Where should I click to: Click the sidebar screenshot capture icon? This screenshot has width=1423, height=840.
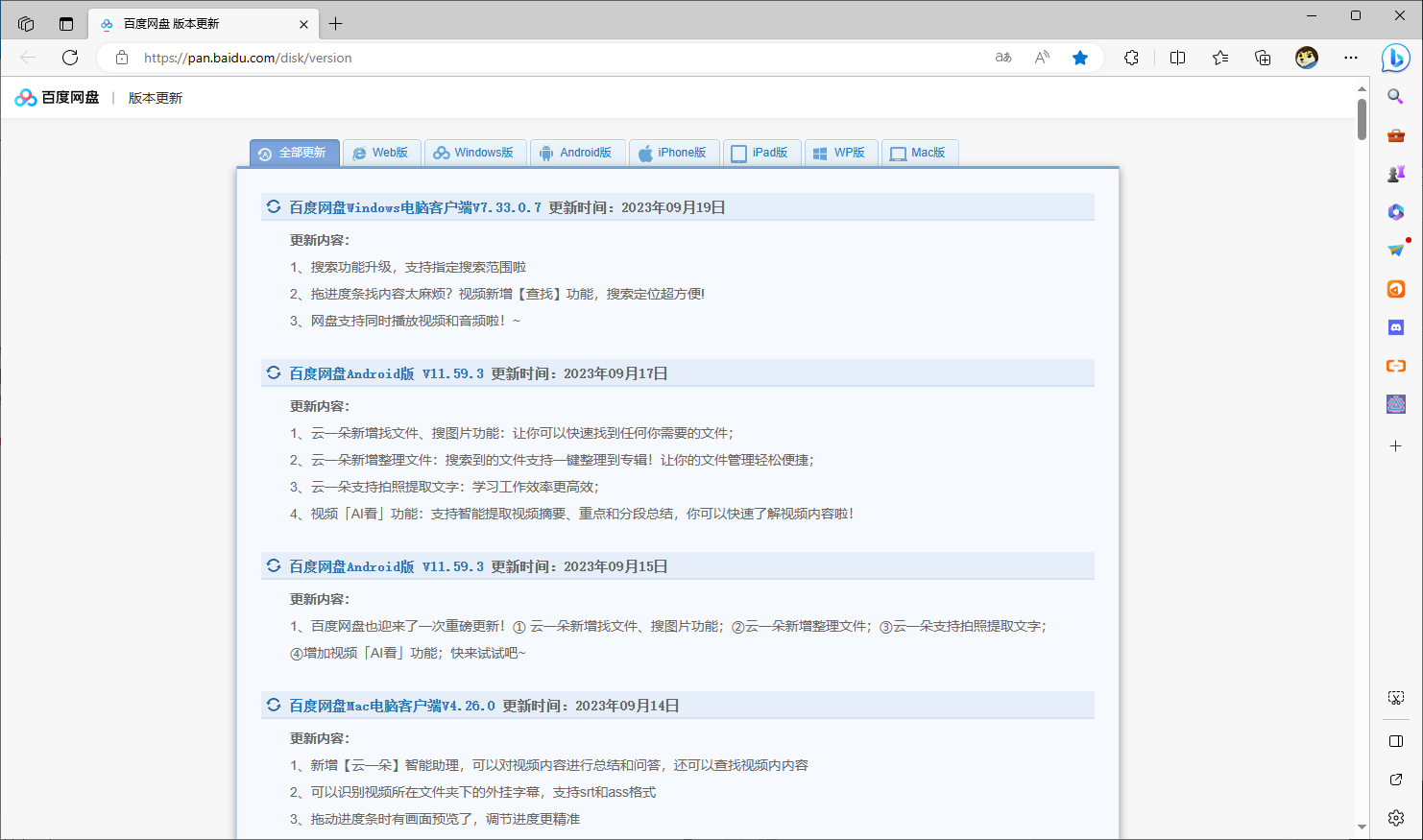1396,698
